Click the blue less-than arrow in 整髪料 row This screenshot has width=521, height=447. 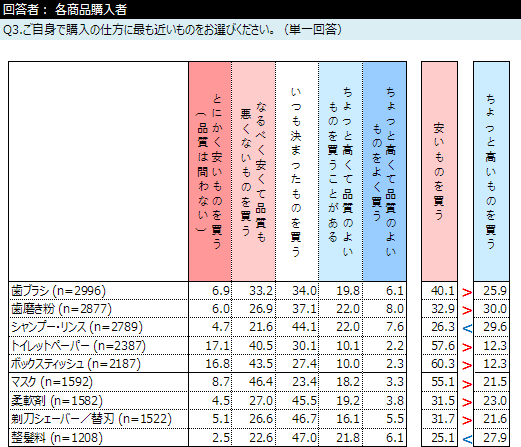point(467,439)
